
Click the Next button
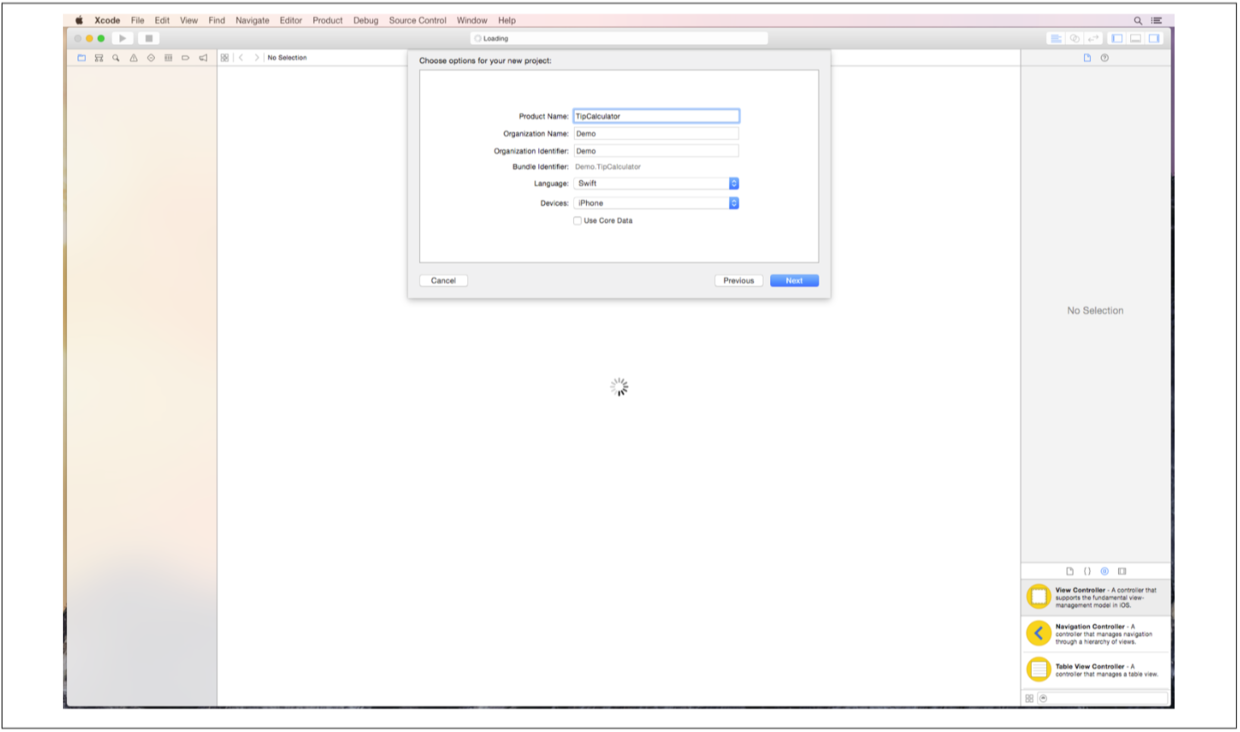pyautogui.click(x=794, y=281)
